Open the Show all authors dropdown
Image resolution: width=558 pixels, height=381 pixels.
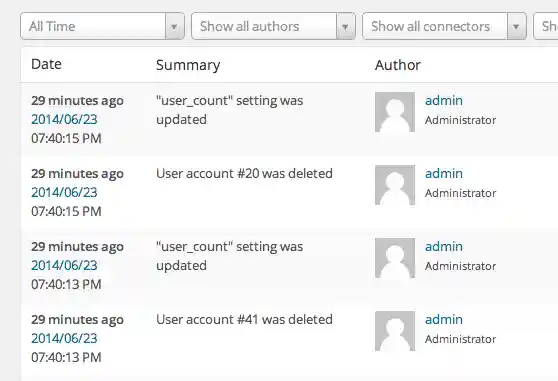[x=273, y=26]
